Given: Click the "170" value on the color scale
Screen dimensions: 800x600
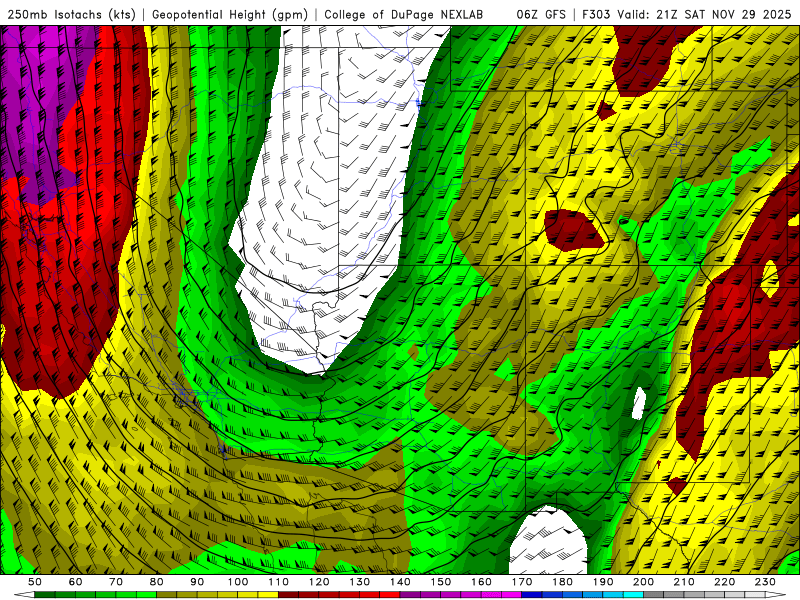Looking at the screenshot, I should [522, 582].
